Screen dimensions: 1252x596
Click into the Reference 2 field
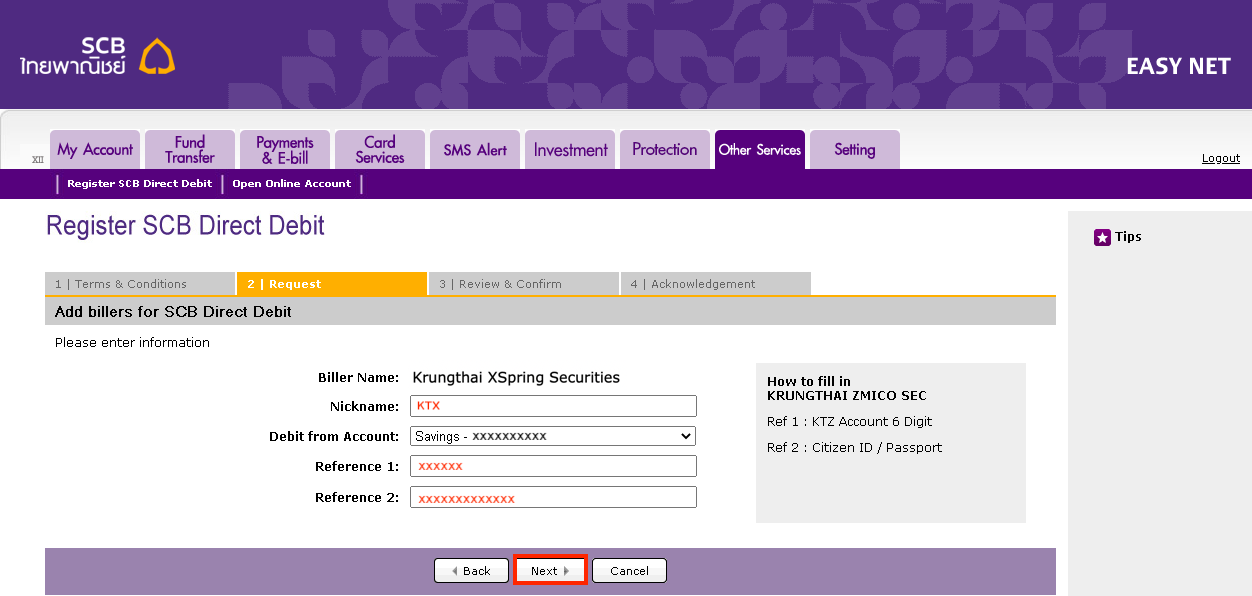[x=553, y=498]
